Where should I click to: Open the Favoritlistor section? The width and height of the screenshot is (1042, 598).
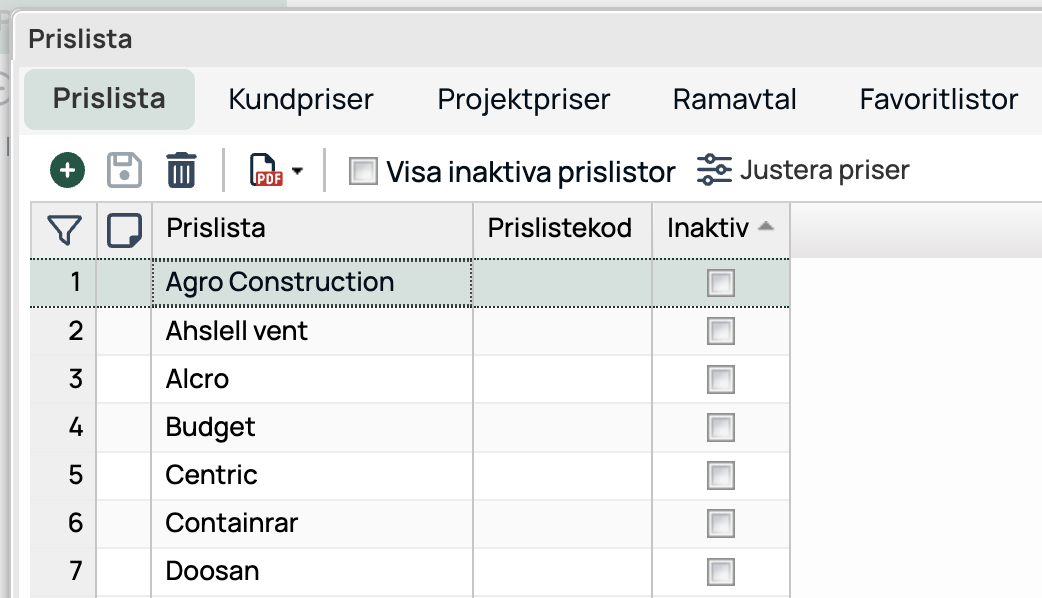pyautogui.click(x=937, y=99)
